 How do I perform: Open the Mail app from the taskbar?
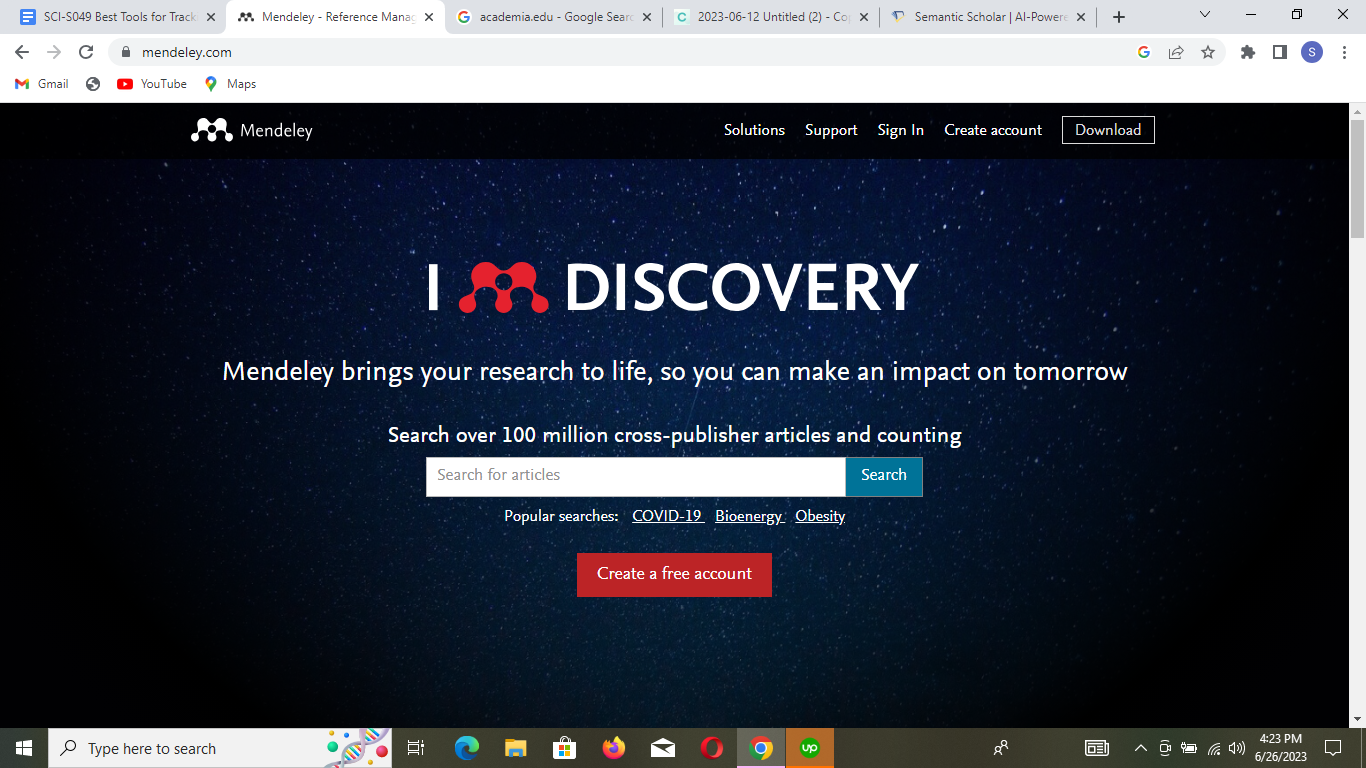coord(662,747)
